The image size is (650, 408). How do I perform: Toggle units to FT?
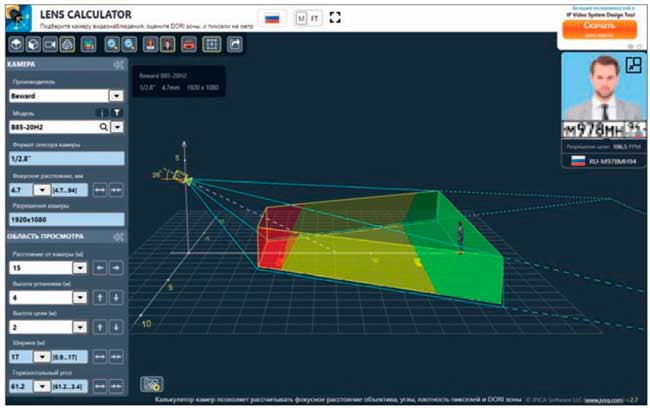click(x=314, y=18)
